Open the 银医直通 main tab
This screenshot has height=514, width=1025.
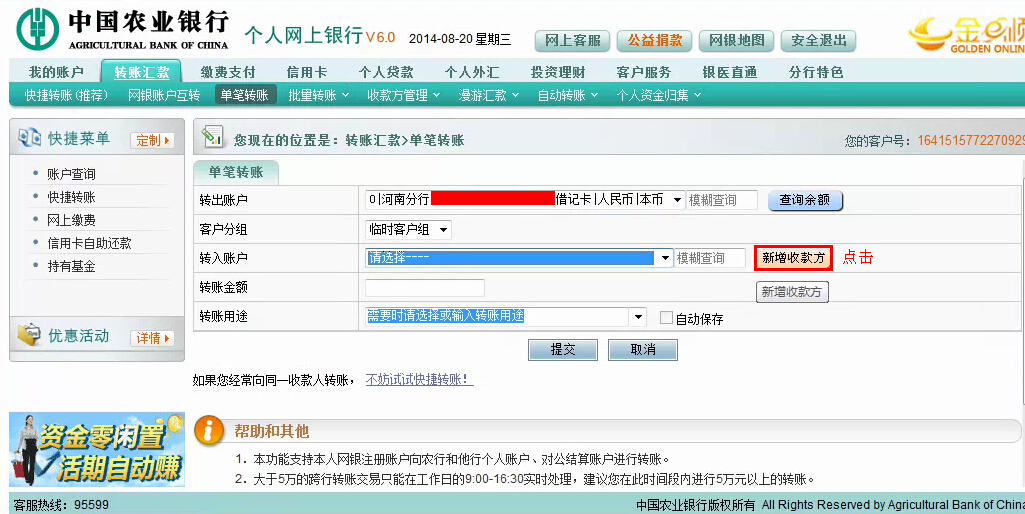point(730,72)
